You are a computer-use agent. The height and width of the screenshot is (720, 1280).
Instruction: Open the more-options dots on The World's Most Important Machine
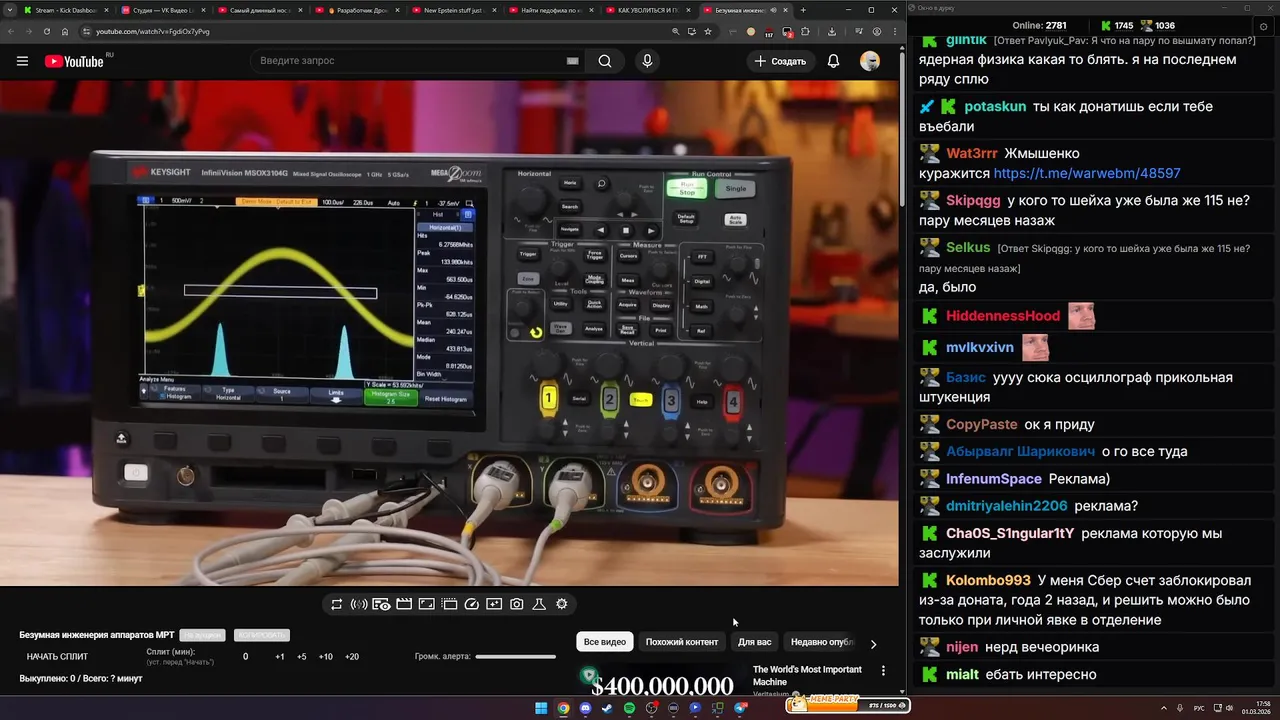pos(883,671)
